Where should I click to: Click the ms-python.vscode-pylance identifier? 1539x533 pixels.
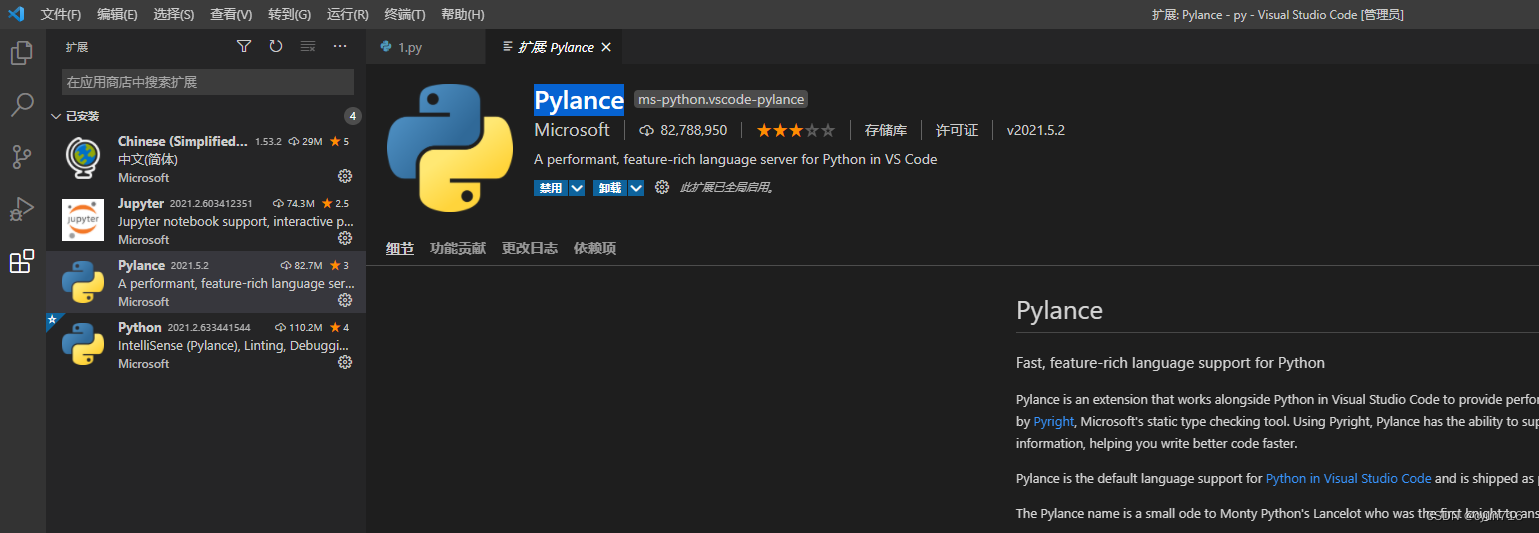pos(721,99)
